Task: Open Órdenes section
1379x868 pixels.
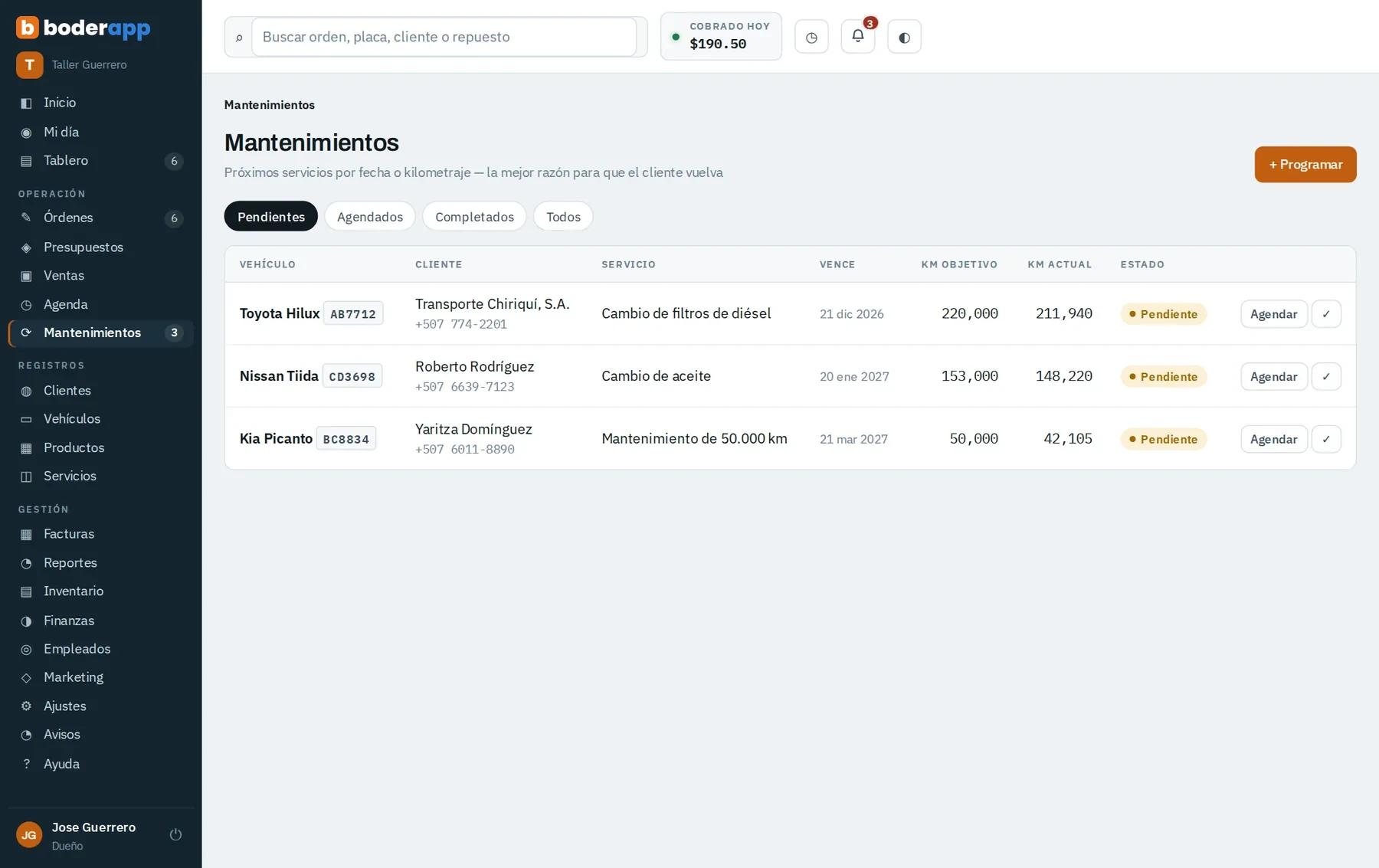Action: click(100, 218)
